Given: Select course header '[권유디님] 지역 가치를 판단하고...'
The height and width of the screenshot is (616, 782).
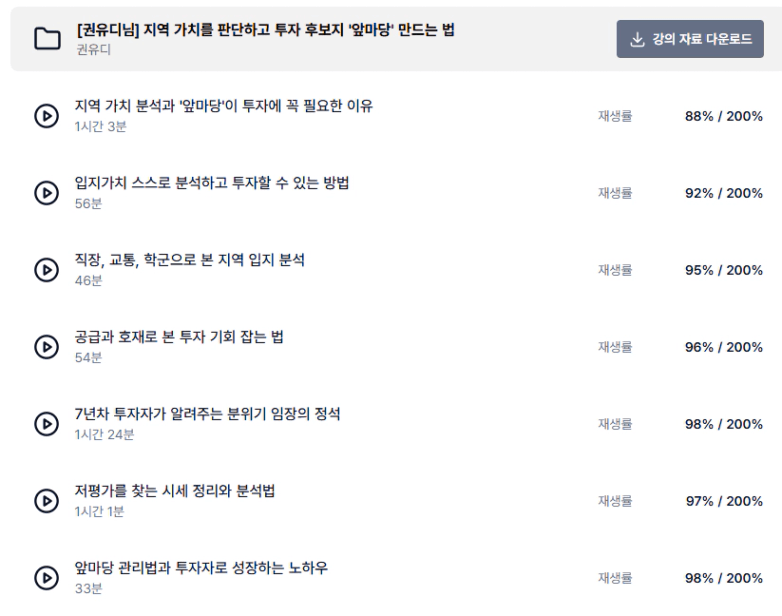Looking at the screenshot, I should [265, 30].
